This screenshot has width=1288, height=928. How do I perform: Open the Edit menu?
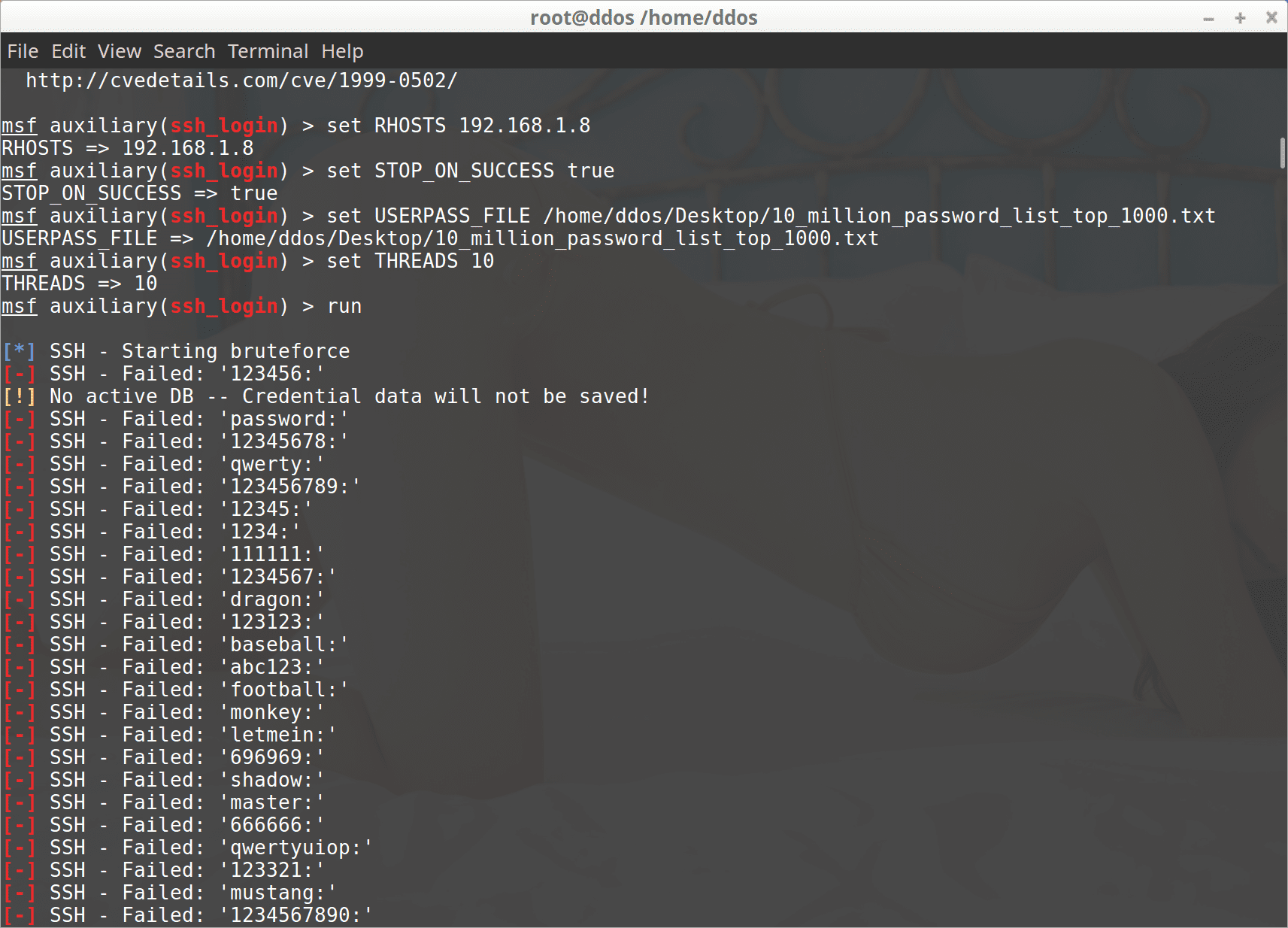coord(68,51)
